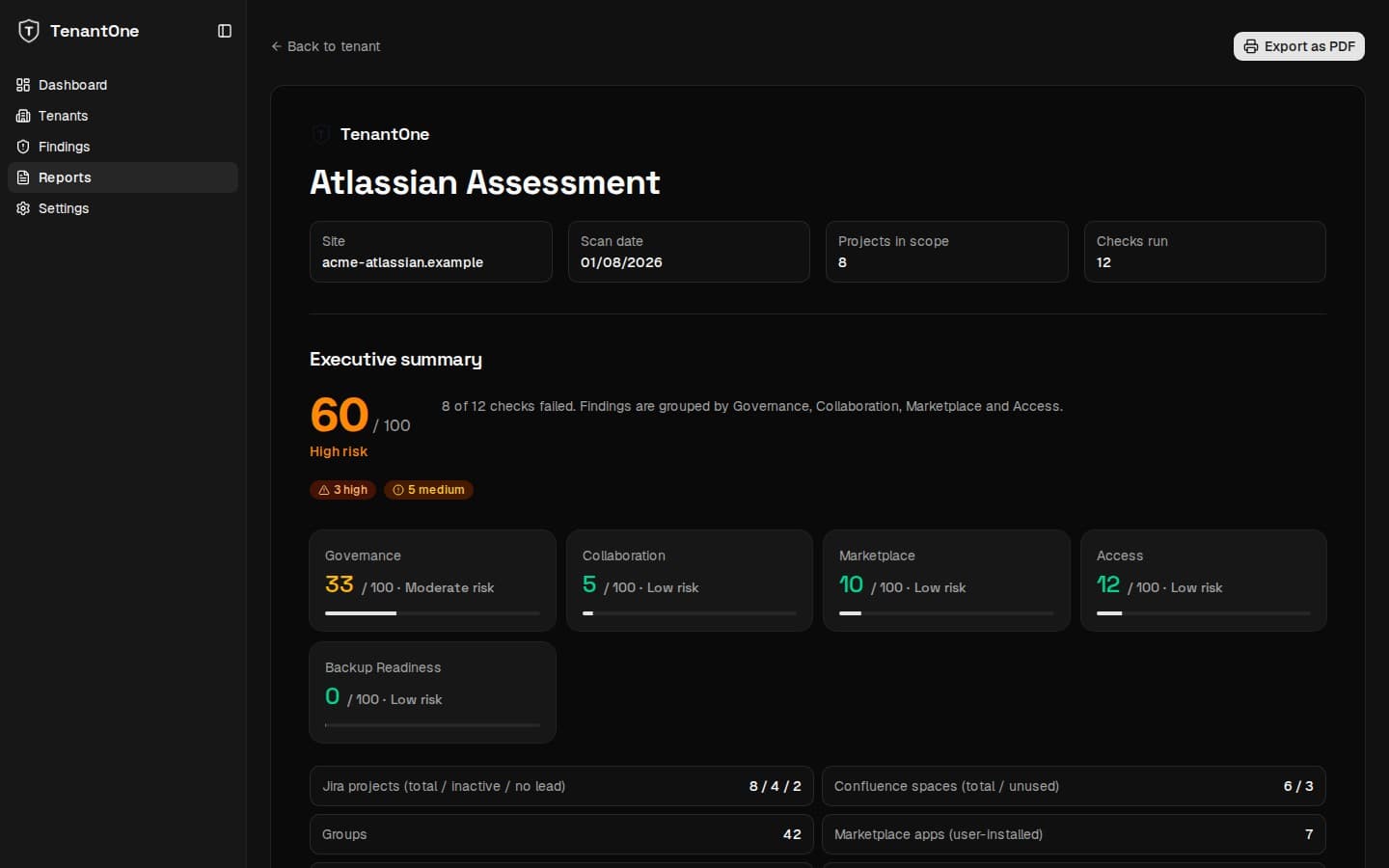
Task: Click the Access score 12
Action: (x=1108, y=584)
